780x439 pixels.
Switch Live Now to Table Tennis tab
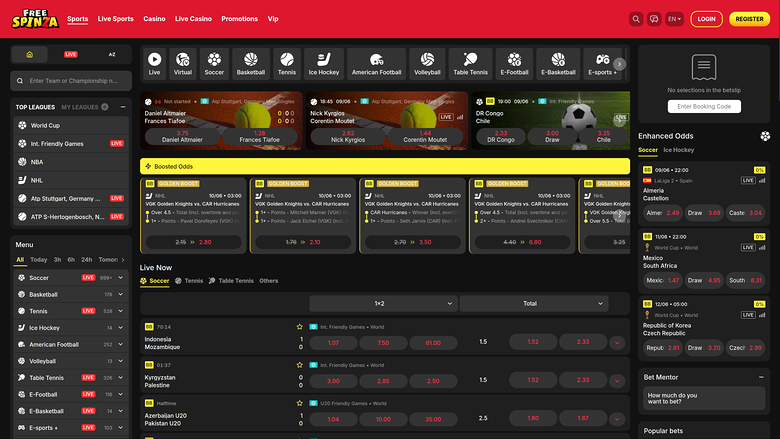pyautogui.click(x=231, y=281)
